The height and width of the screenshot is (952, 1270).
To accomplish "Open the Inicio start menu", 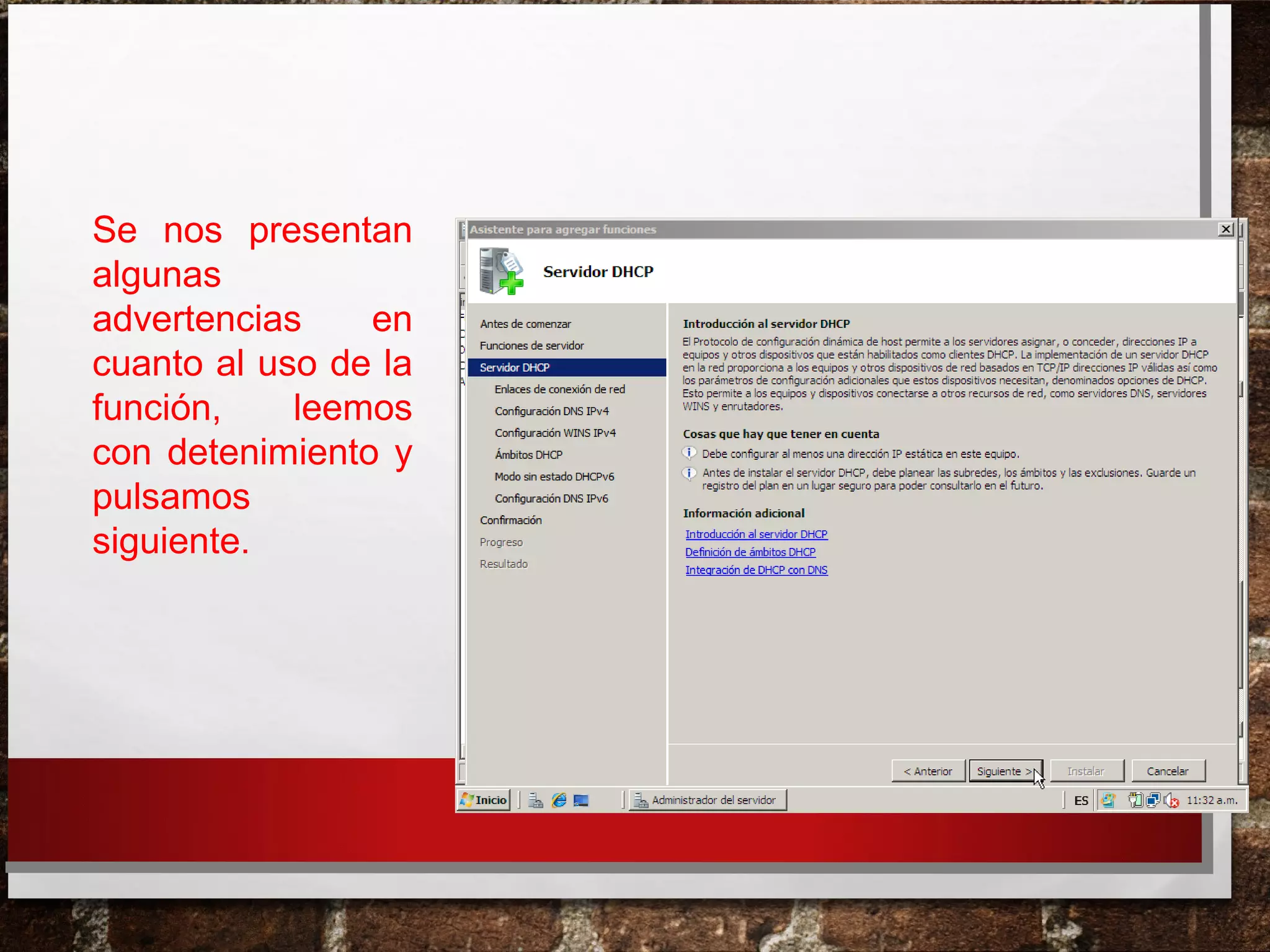I will [x=484, y=800].
